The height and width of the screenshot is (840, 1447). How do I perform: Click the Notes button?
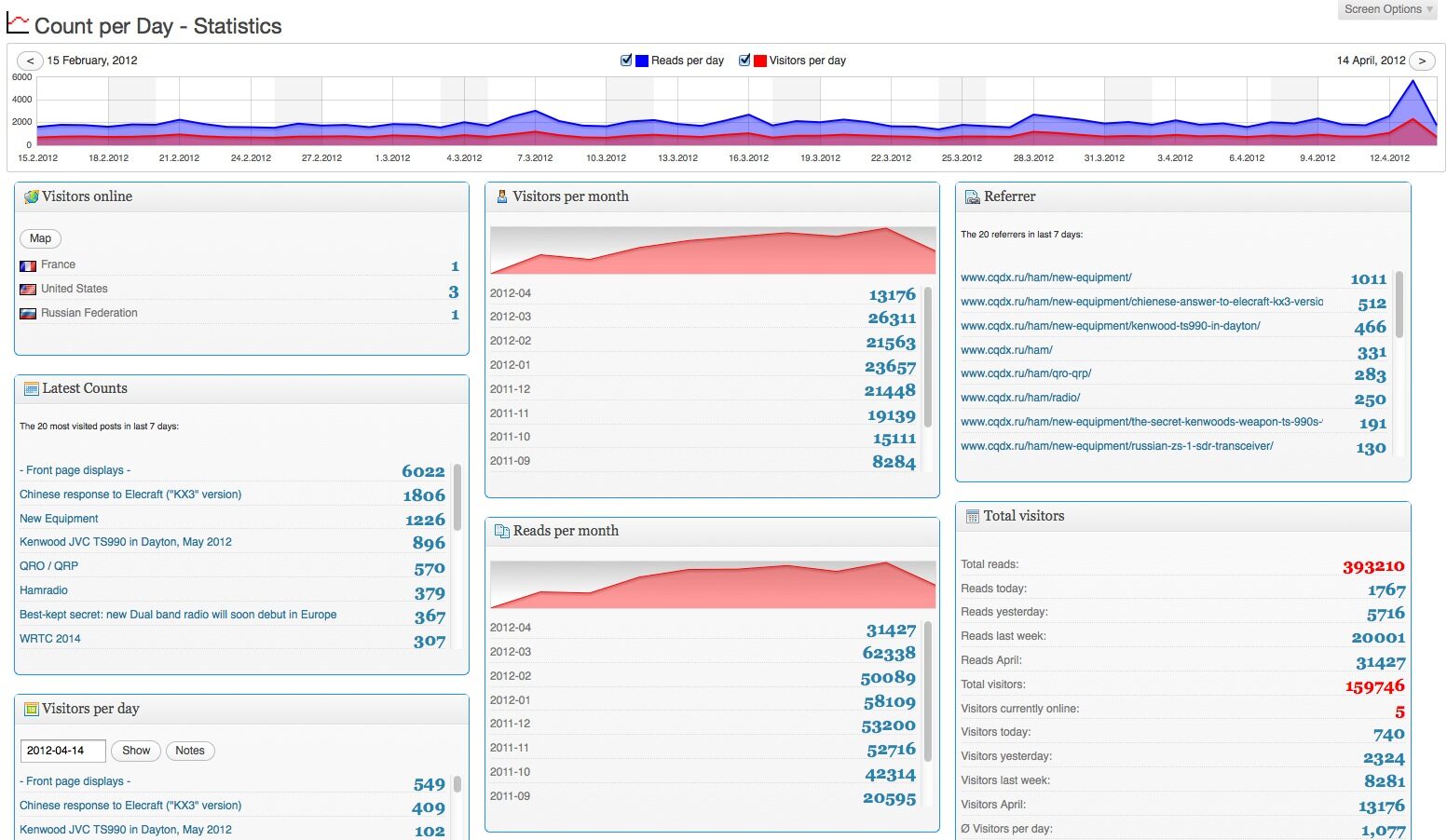pyautogui.click(x=190, y=751)
